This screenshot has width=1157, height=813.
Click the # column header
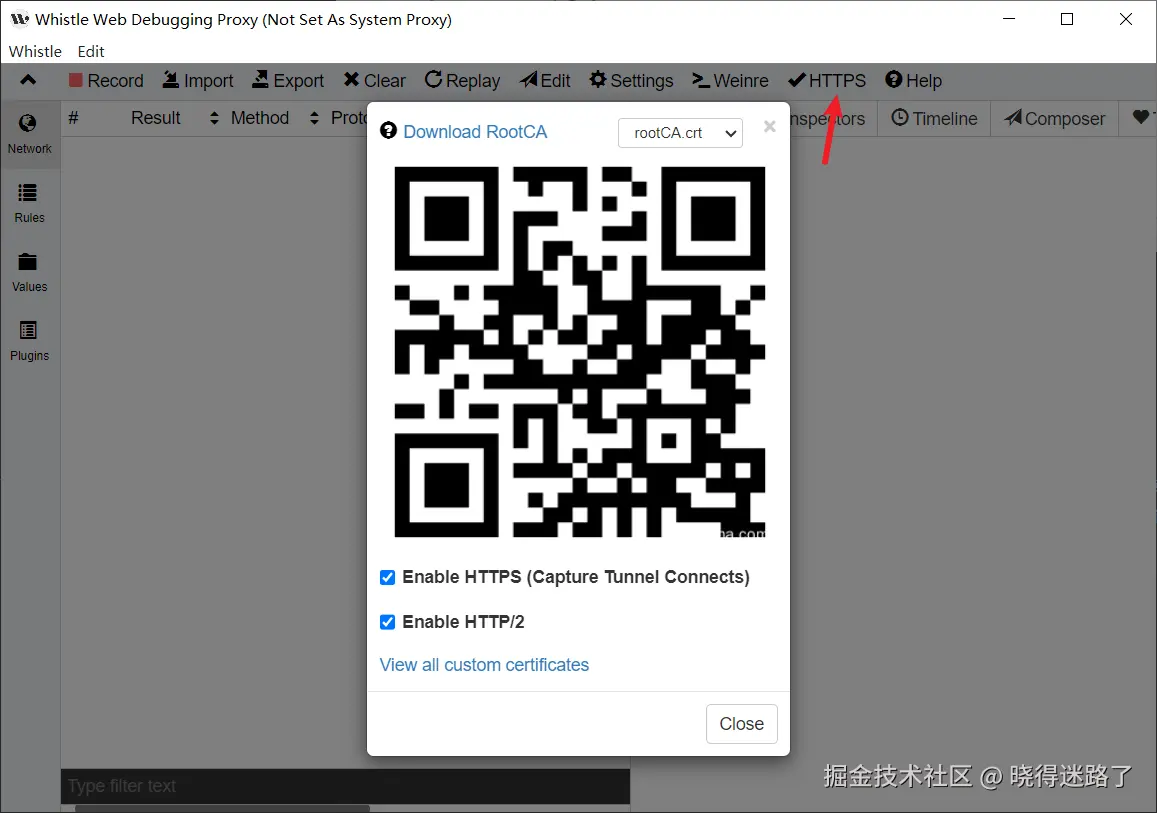[73, 118]
